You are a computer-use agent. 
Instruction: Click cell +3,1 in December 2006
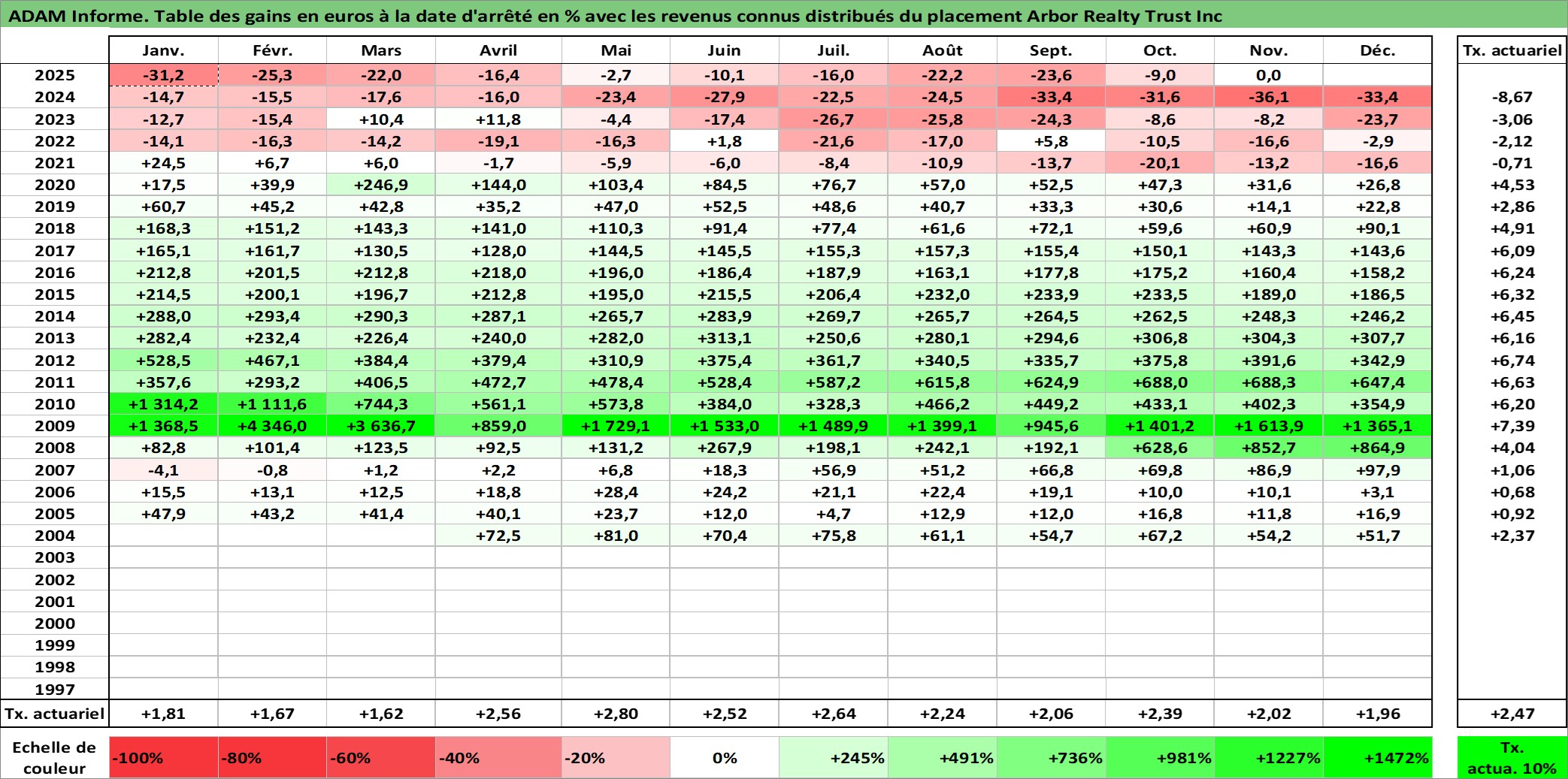tap(1378, 492)
